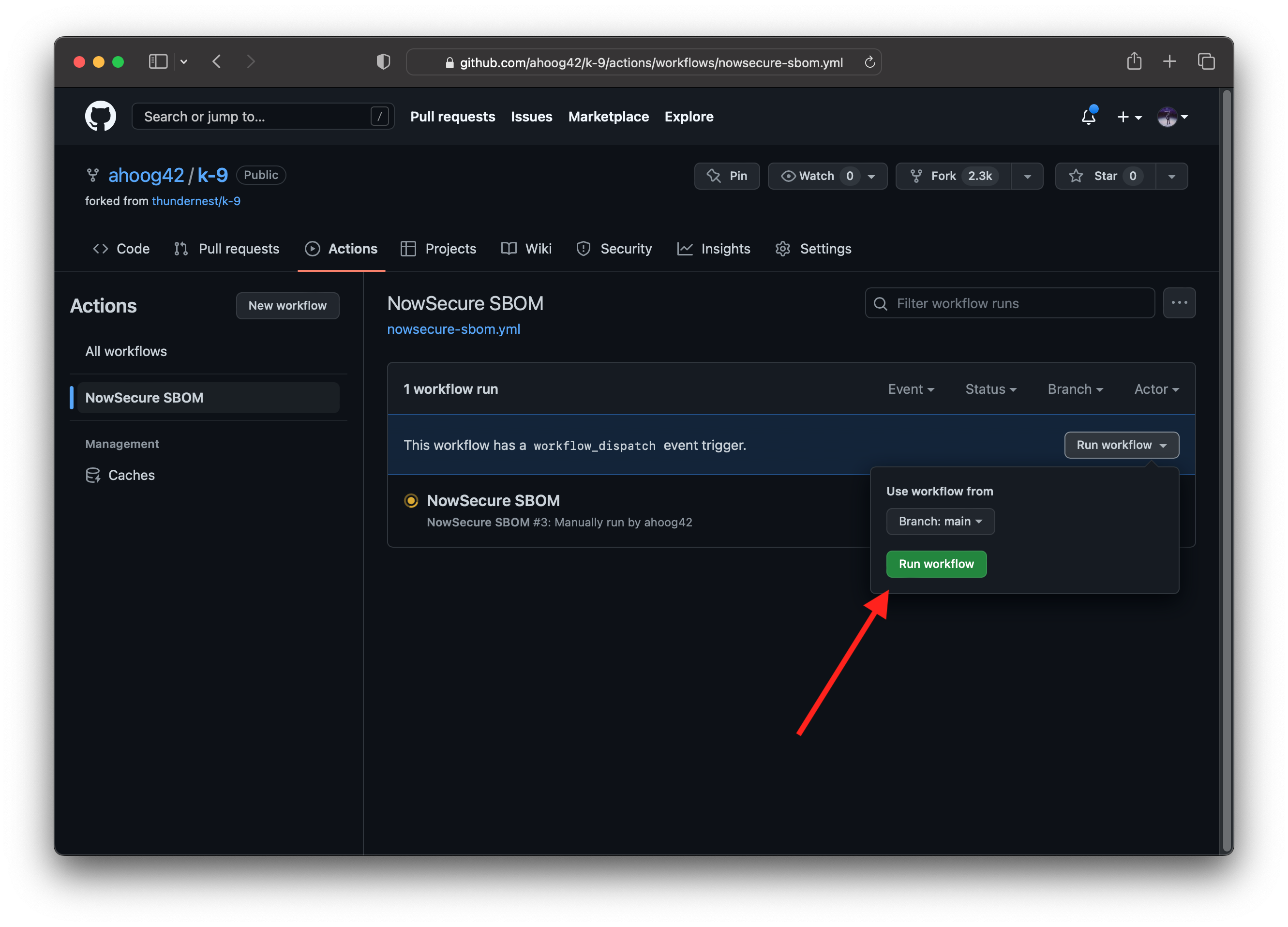Image resolution: width=1288 pixels, height=927 pixels.
Task: Click the page vertical scrollbar
Action: click(1226, 470)
